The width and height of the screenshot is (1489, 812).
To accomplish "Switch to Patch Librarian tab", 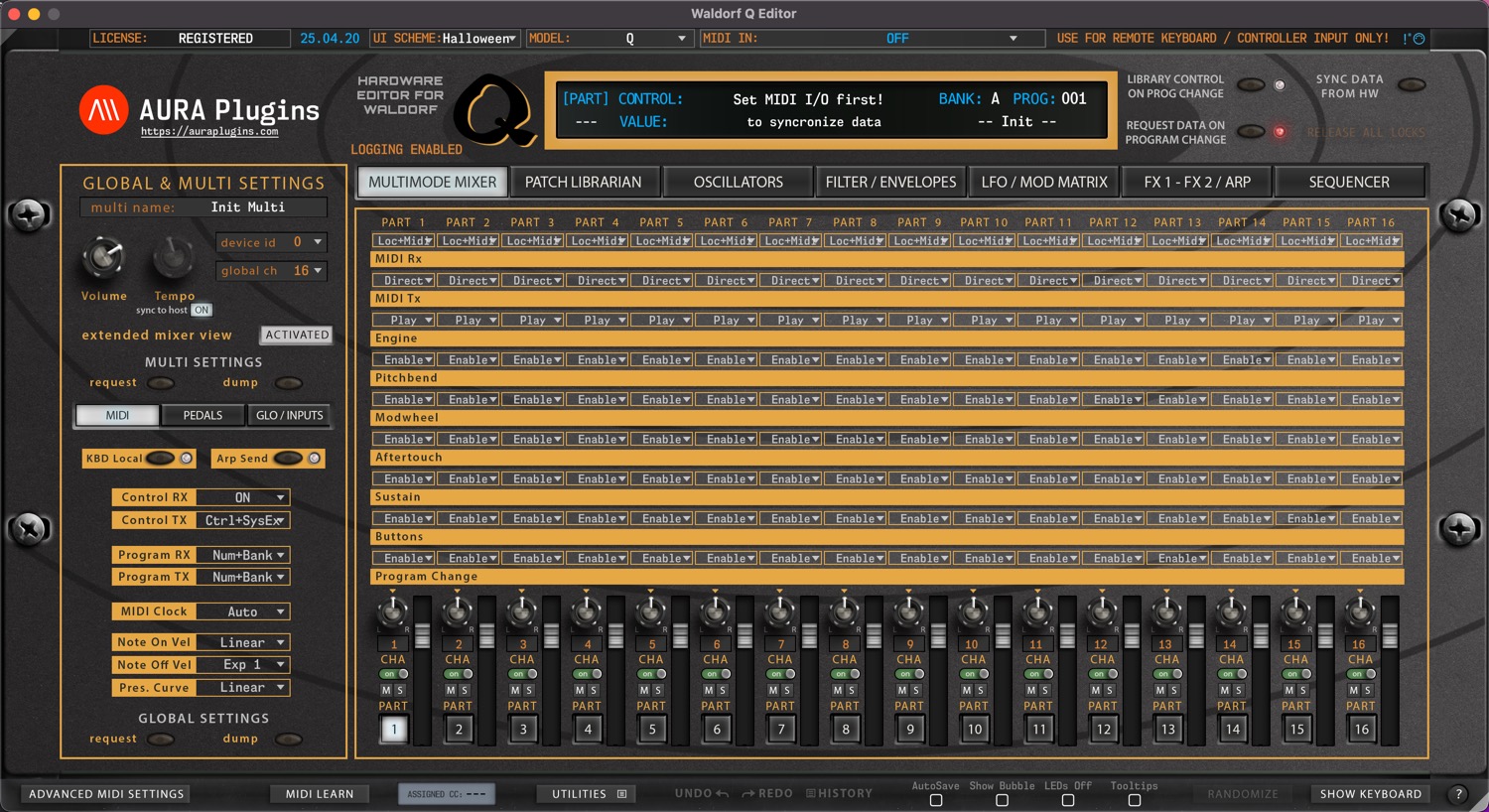I will [584, 183].
